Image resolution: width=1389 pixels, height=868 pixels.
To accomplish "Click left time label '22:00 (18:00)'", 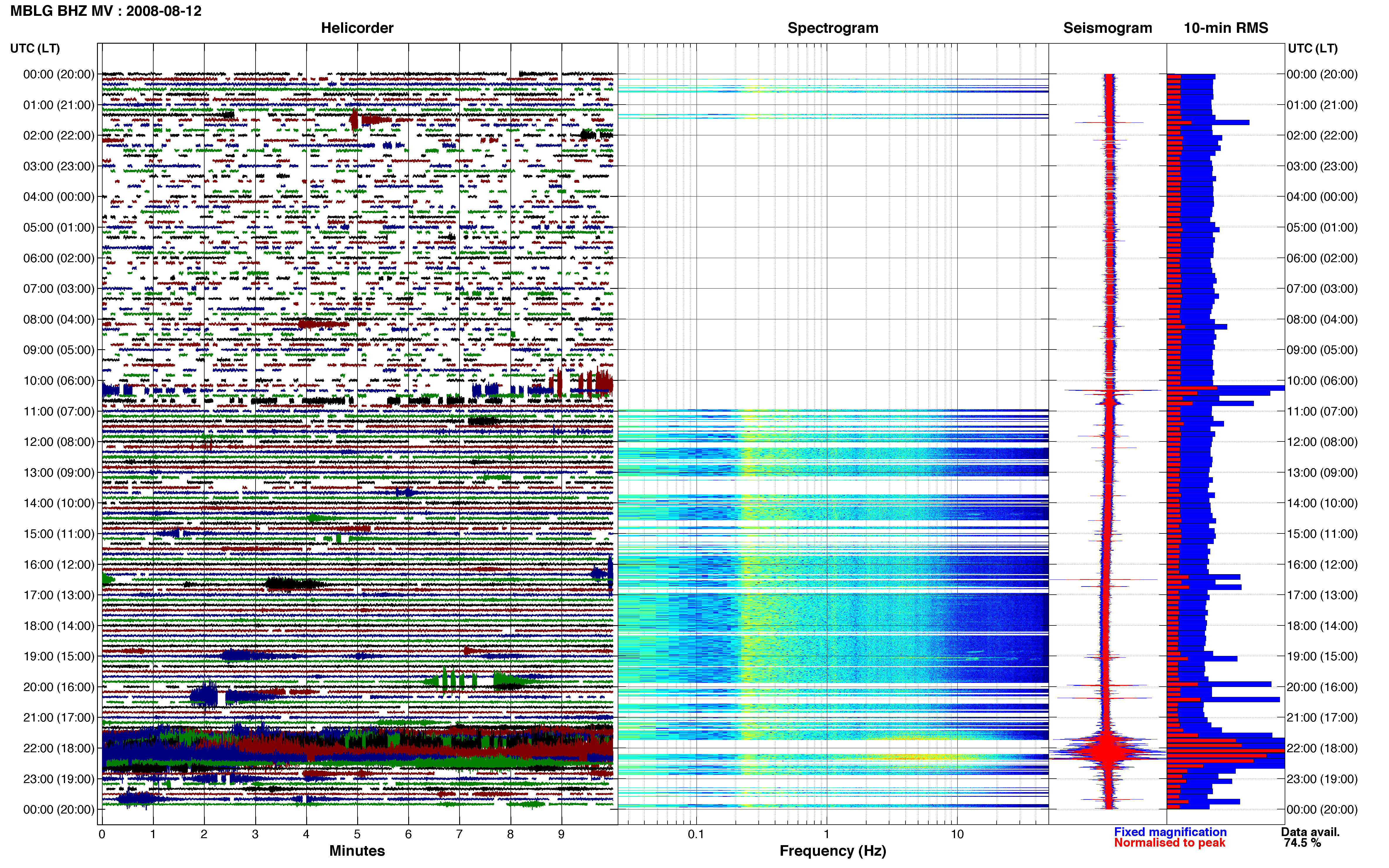I will 59,748.
